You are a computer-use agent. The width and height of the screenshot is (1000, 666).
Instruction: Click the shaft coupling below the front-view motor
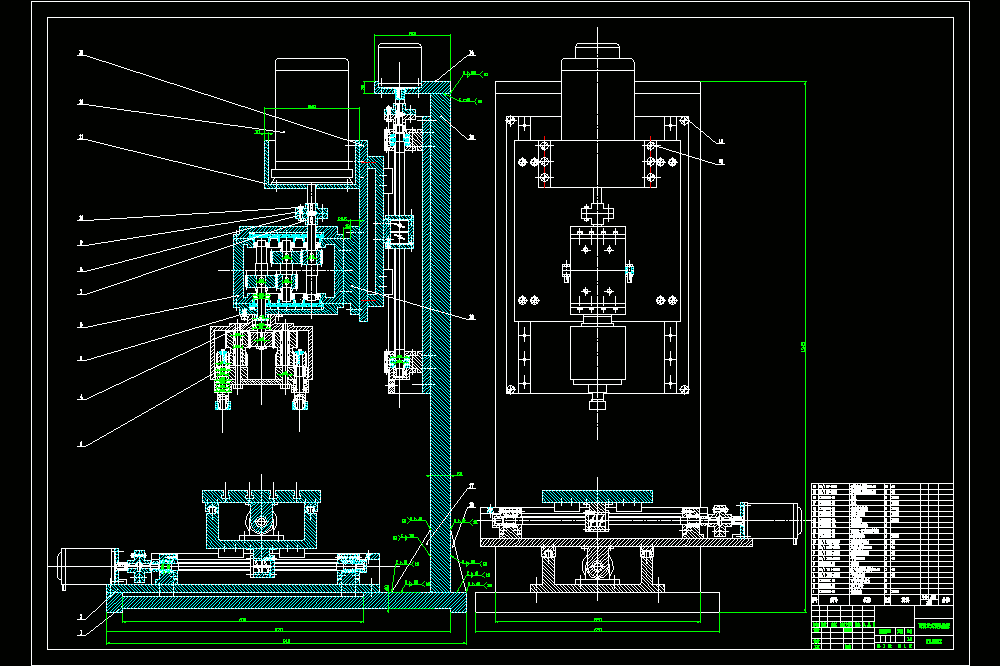point(598,213)
